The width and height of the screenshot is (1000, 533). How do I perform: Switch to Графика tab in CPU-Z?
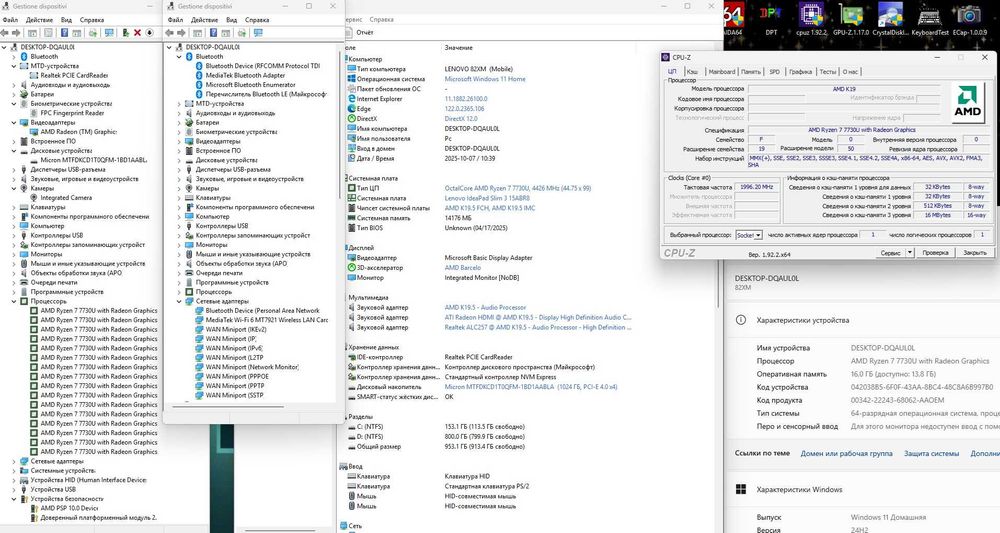pos(800,72)
